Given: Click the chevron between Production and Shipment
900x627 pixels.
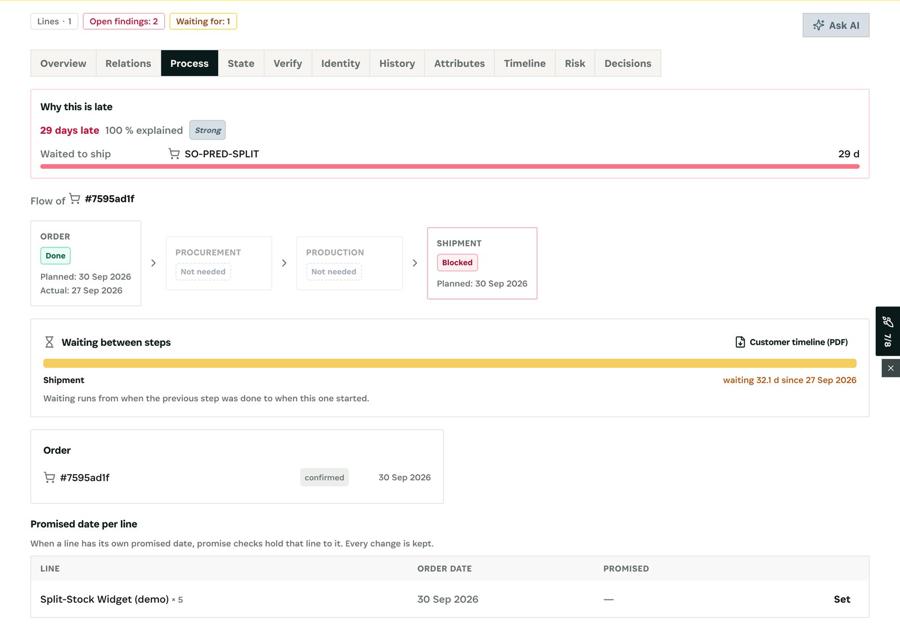Looking at the screenshot, I should coord(414,263).
